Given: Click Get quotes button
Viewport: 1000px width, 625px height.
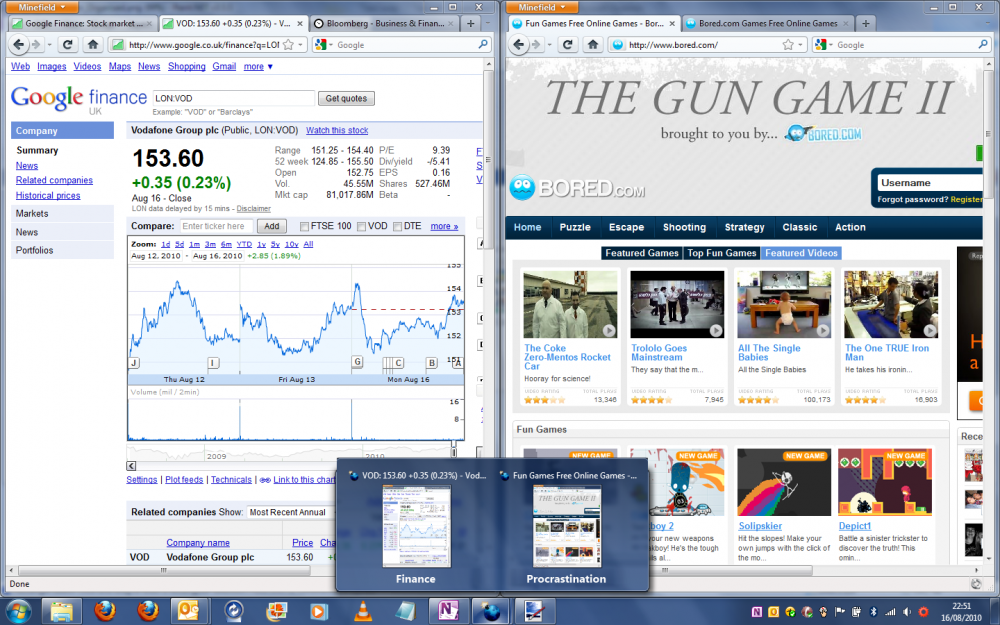Looking at the screenshot, I should (x=346, y=98).
